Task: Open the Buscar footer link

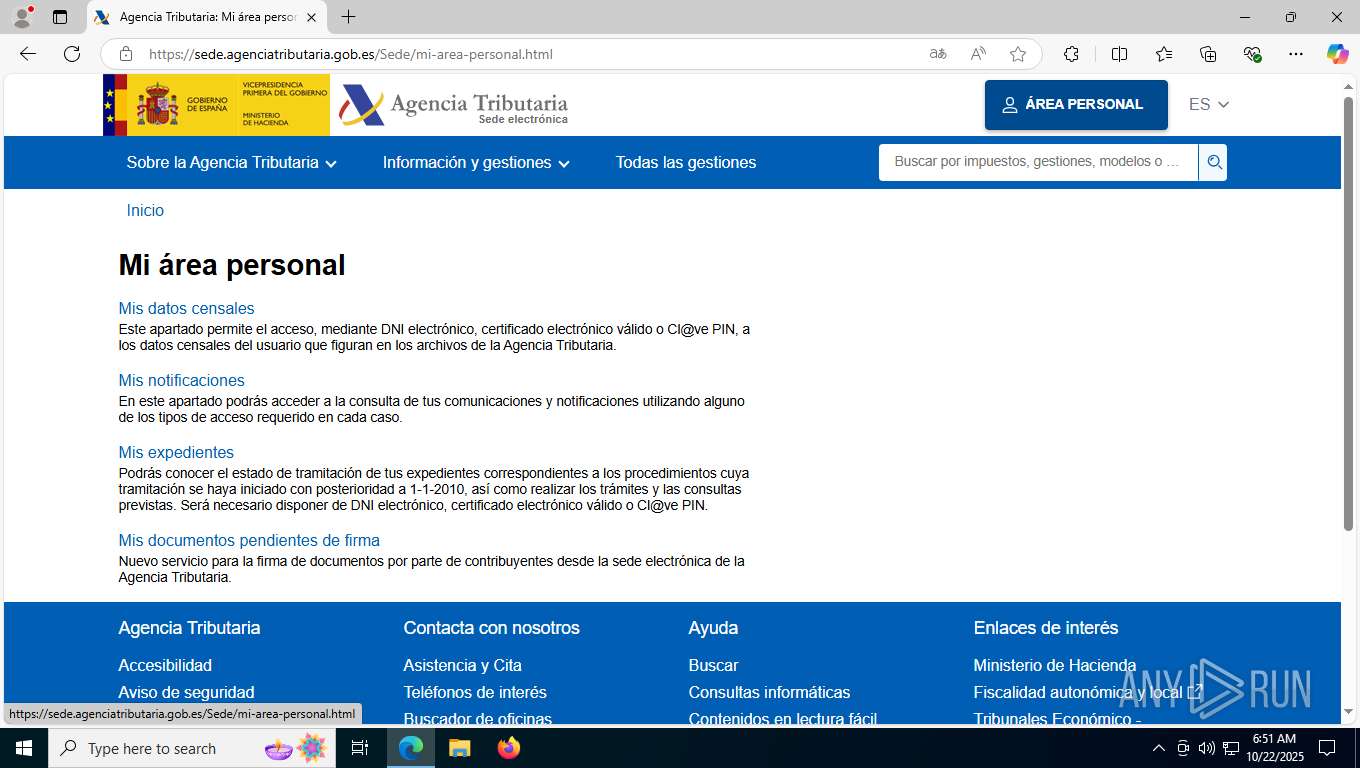Action: tap(713, 666)
